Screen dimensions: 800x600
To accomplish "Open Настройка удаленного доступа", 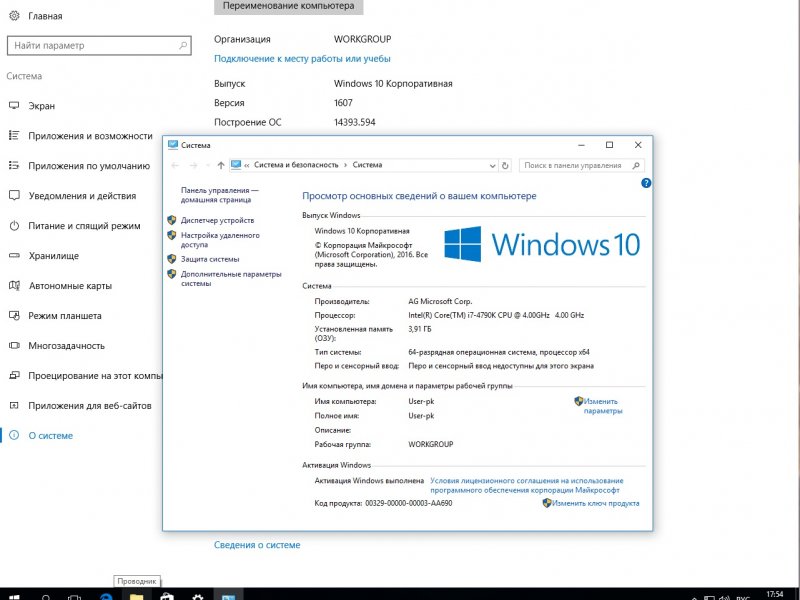I will [220, 240].
